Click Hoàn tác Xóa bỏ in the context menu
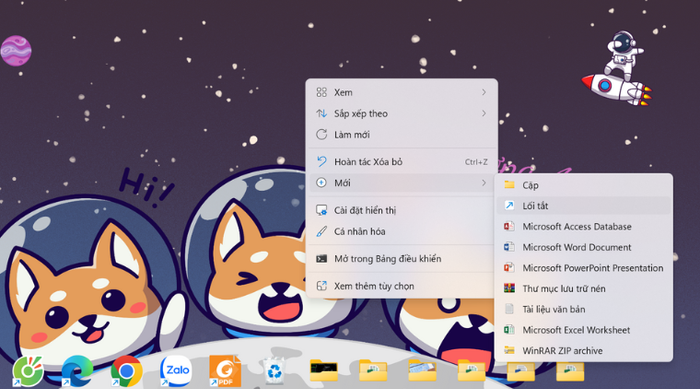This screenshot has height=389, width=700. tap(402, 162)
